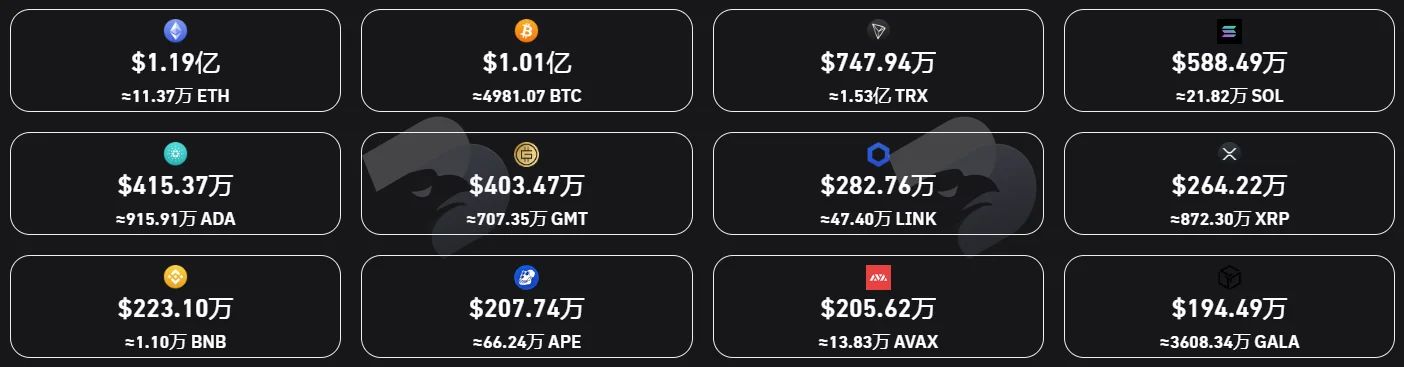Click the BNB yellow icon
Image resolution: width=1404 pixels, height=367 pixels.
click(x=175, y=277)
